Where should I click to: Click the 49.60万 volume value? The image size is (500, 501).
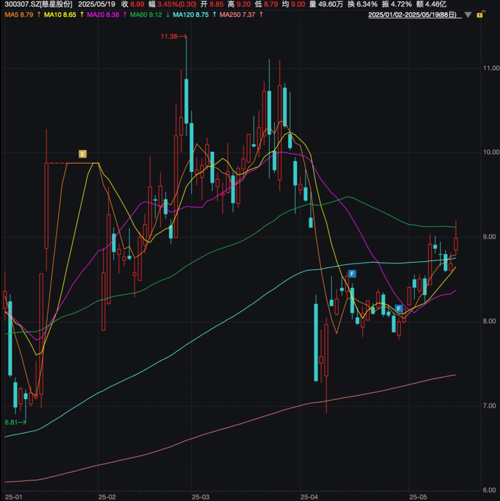pyautogui.click(x=331, y=4)
